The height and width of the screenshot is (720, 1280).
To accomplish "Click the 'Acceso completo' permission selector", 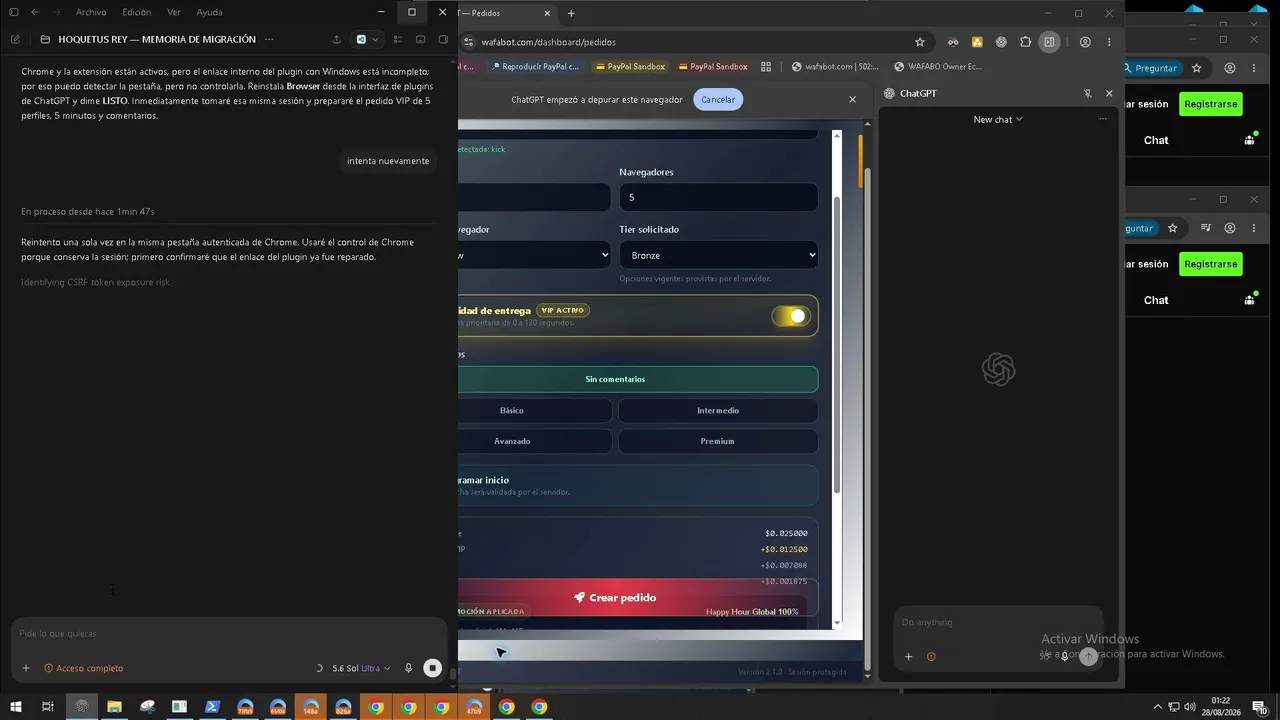I will tap(84, 668).
